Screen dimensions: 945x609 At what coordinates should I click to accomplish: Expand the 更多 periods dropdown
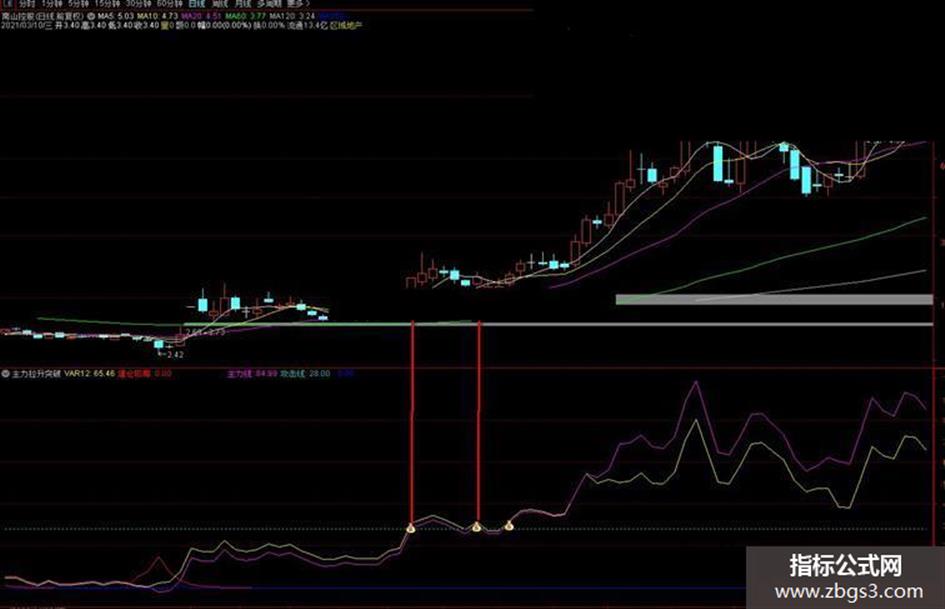pyautogui.click(x=300, y=4)
